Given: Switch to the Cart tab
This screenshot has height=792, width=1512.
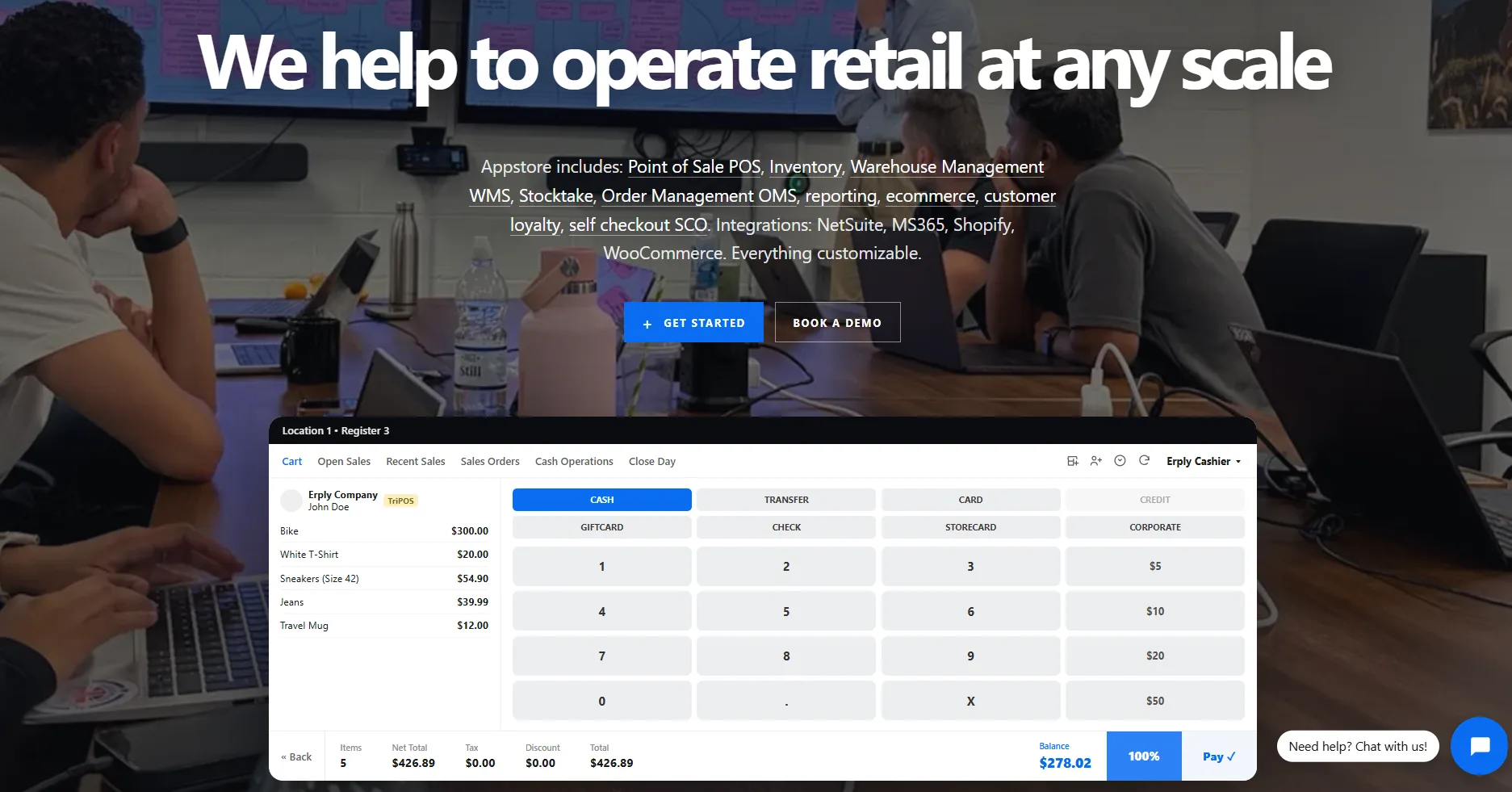Looking at the screenshot, I should tap(291, 462).
